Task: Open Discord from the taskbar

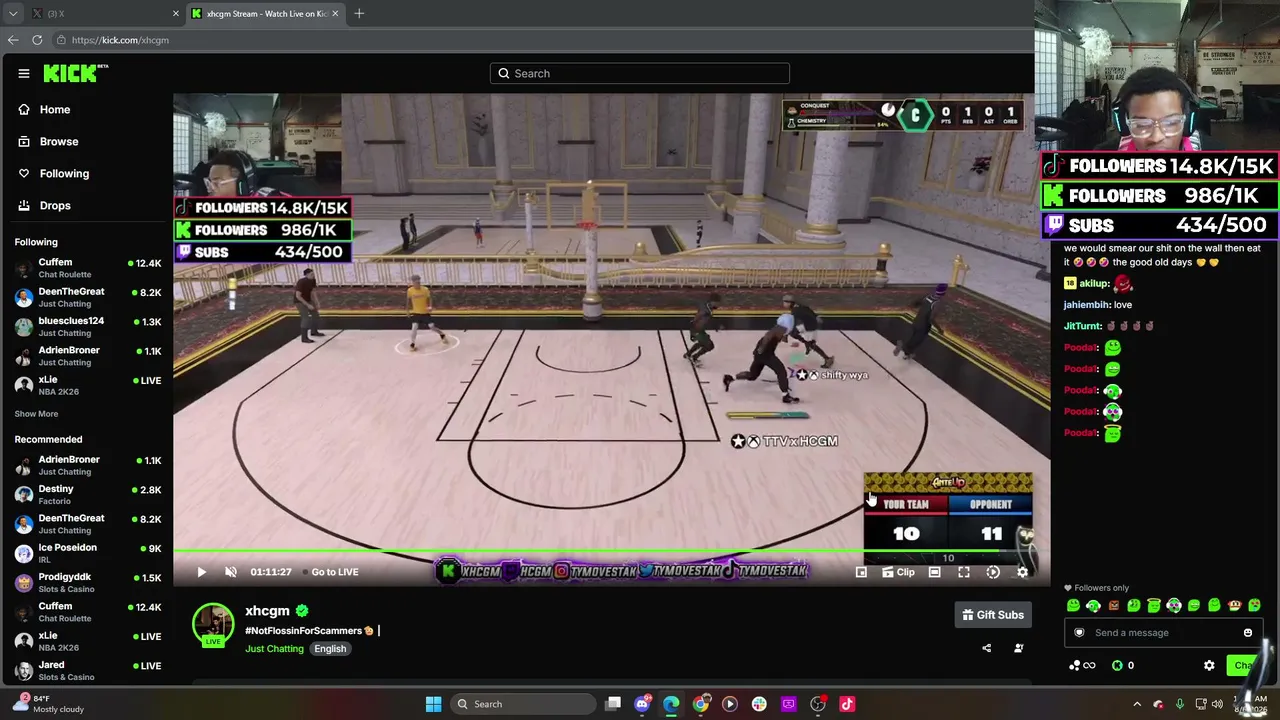Action: [642, 704]
